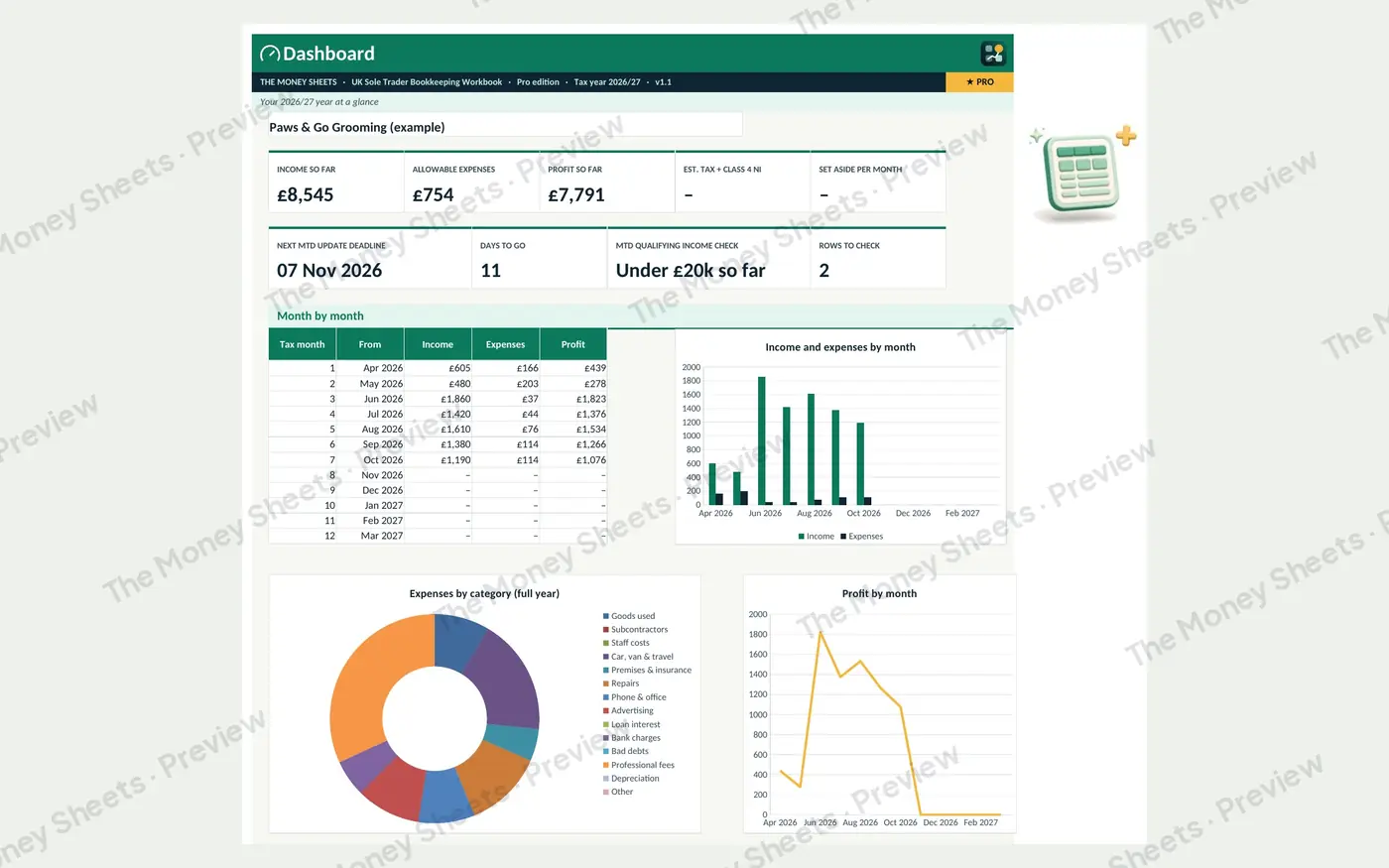
Task: Click the Days to go value "11"
Action: [x=490, y=271]
